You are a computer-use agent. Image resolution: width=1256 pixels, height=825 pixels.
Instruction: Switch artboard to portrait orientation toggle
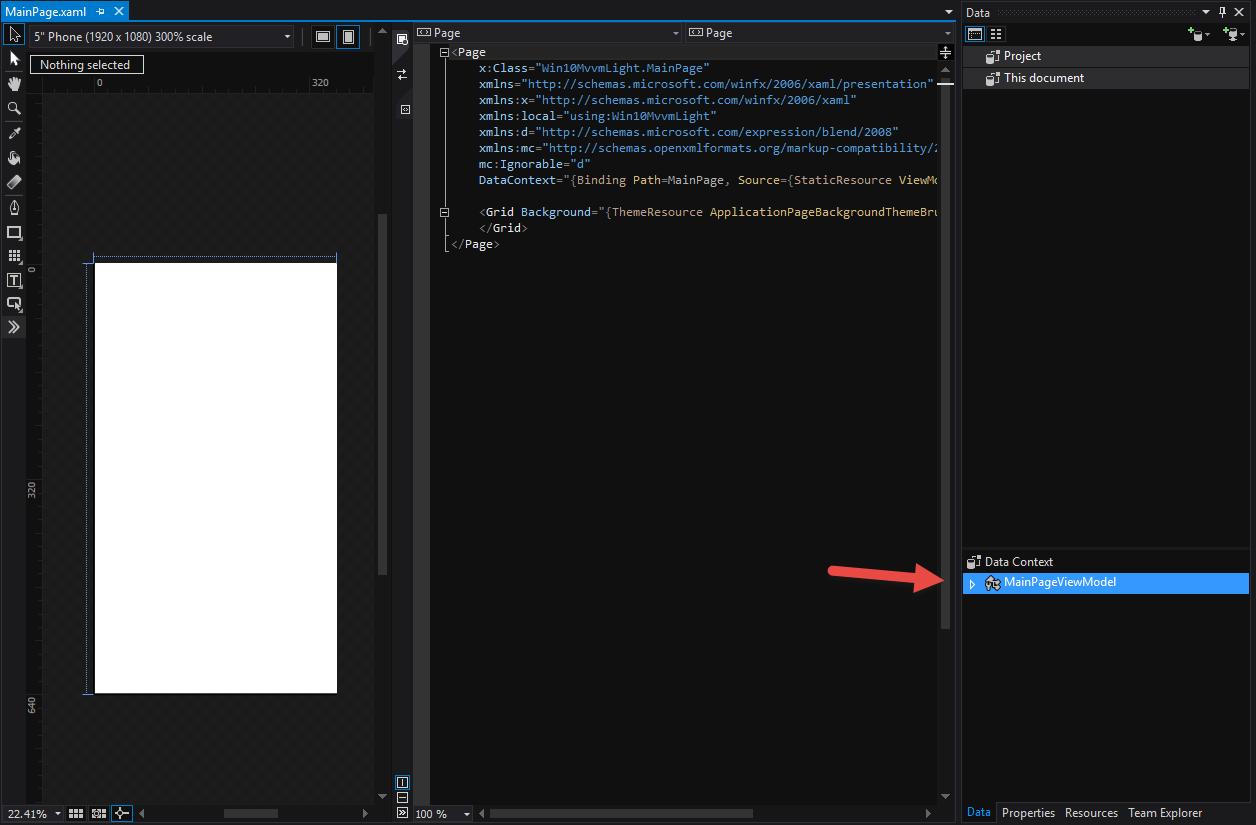tap(347, 36)
